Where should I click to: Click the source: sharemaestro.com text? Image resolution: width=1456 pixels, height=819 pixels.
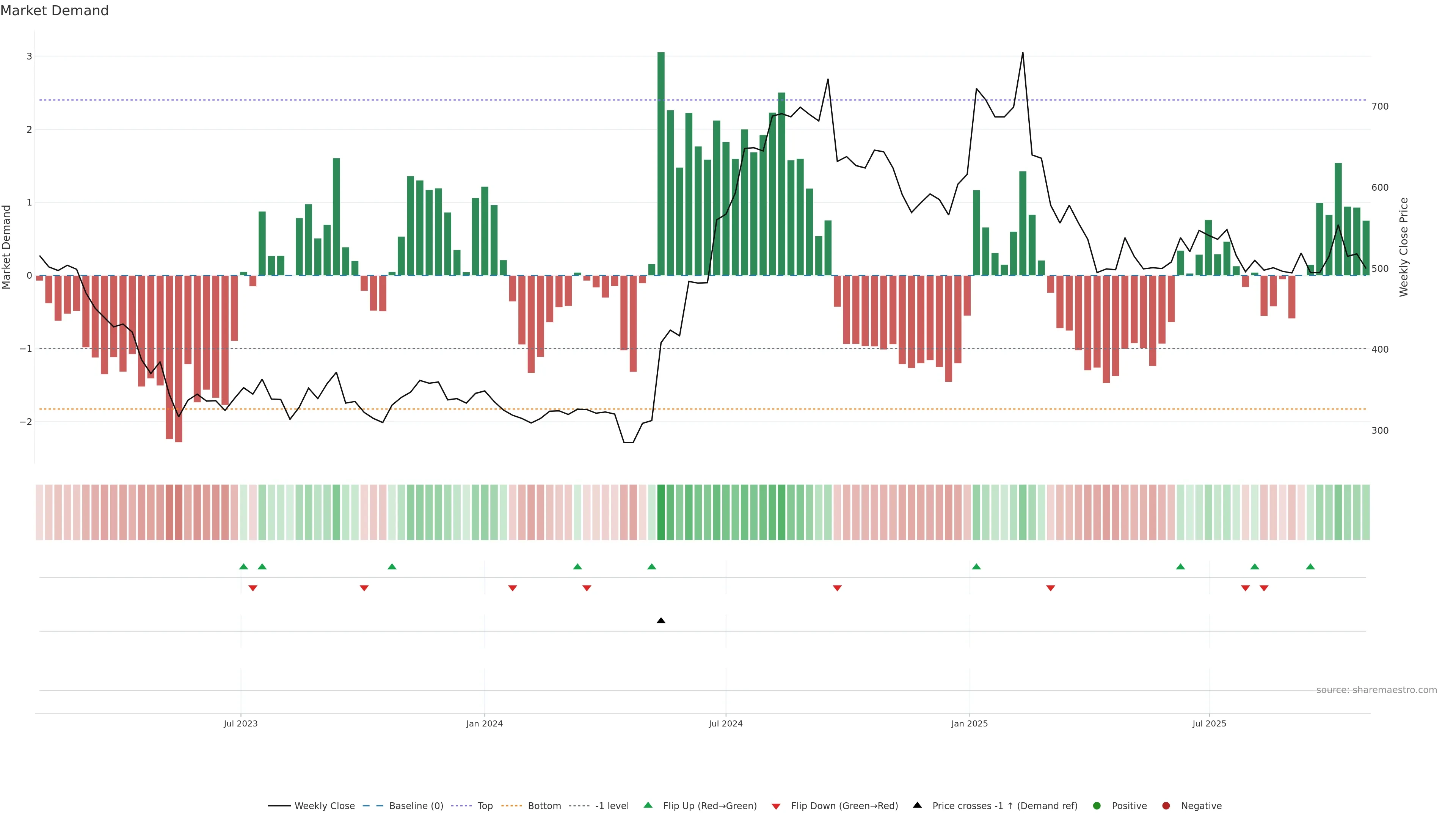[x=1376, y=690]
